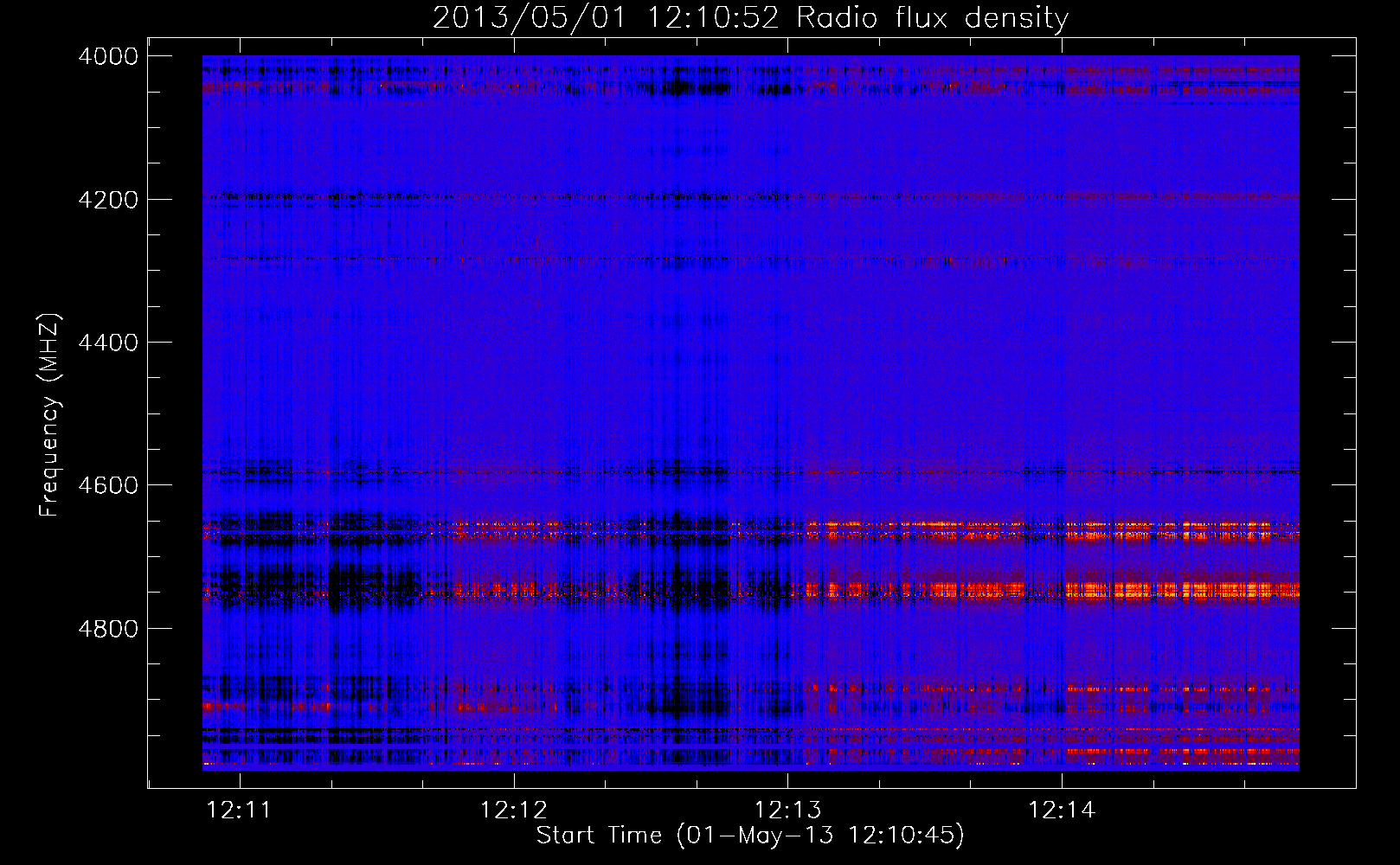This screenshot has width=1400, height=865.
Task: Click the plot title '2013/05/01 12:10:52 Radio flux density'
Action: pyautogui.click(x=750, y=17)
